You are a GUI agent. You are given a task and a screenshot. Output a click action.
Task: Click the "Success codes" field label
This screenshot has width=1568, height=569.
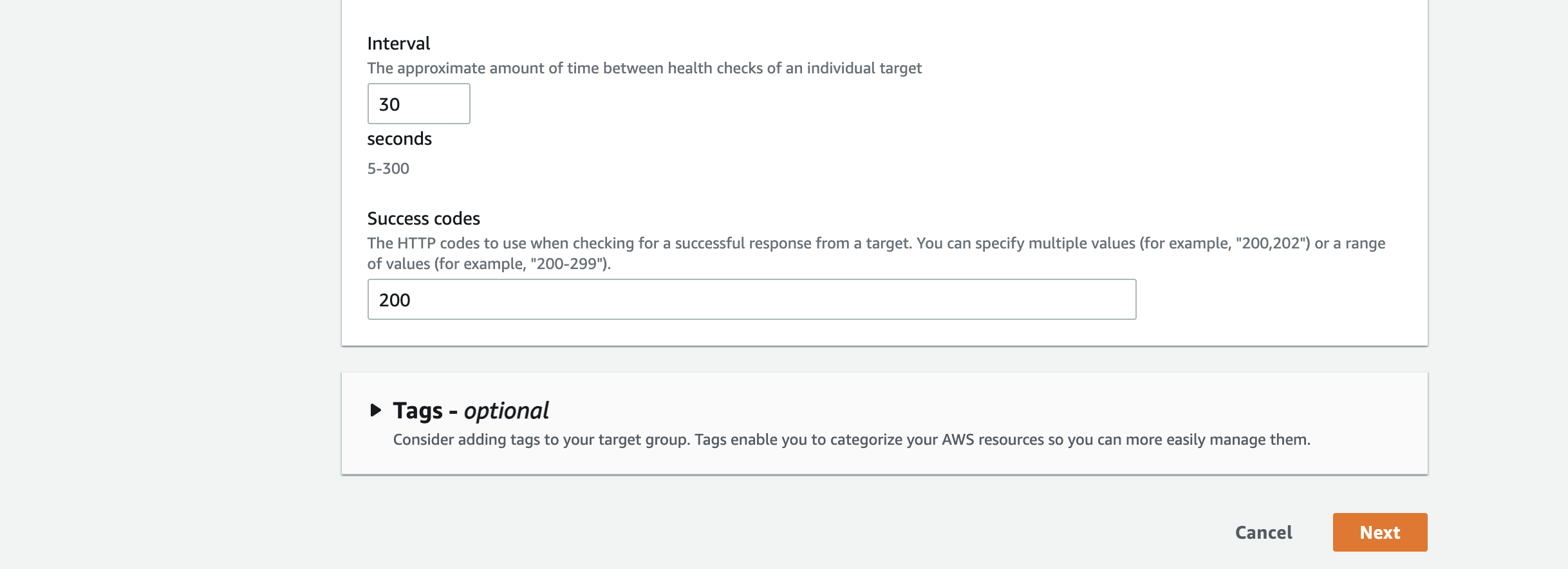424,219
